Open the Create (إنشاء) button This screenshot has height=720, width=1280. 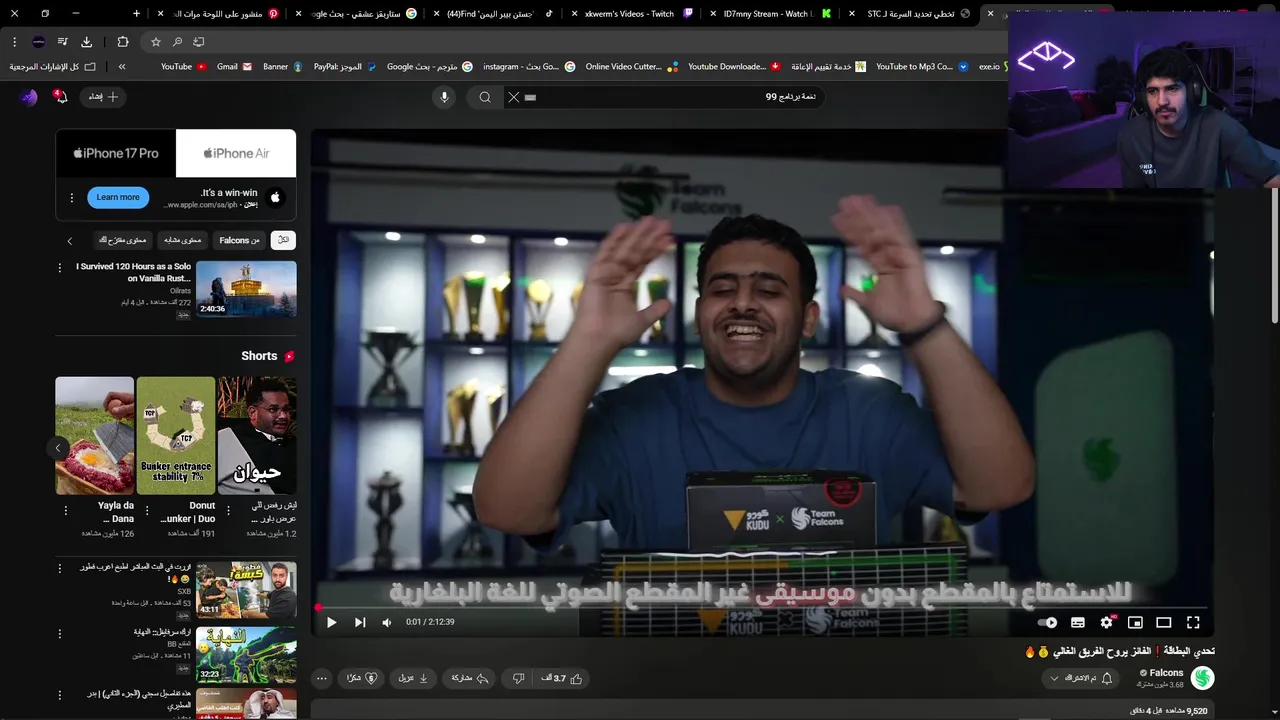(104, 97)
